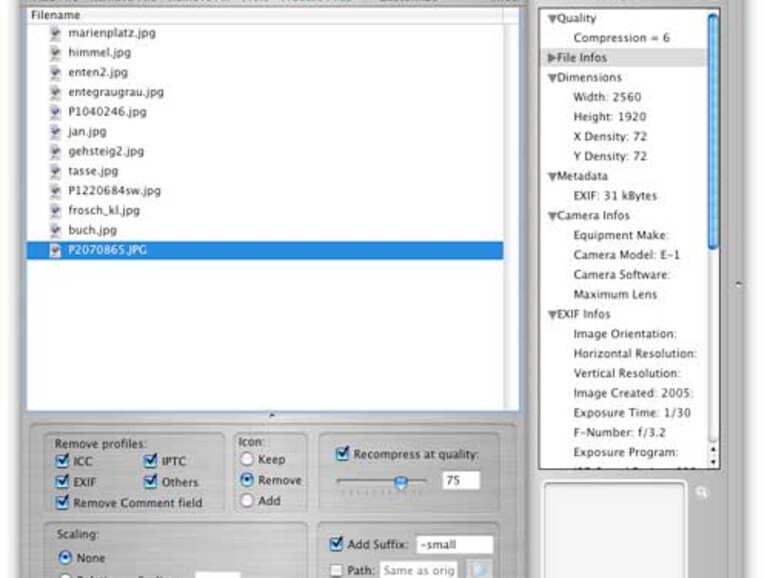The width and height of the screenshot is (770, 578).
Task: Click the file icon next to jan.jpg
Action: (x=55, y=131)
